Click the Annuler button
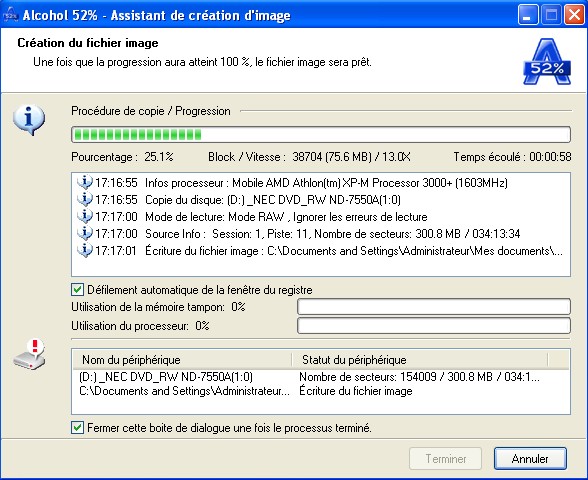Viewport: 588px width, 480px height. (x=530, y=458)
